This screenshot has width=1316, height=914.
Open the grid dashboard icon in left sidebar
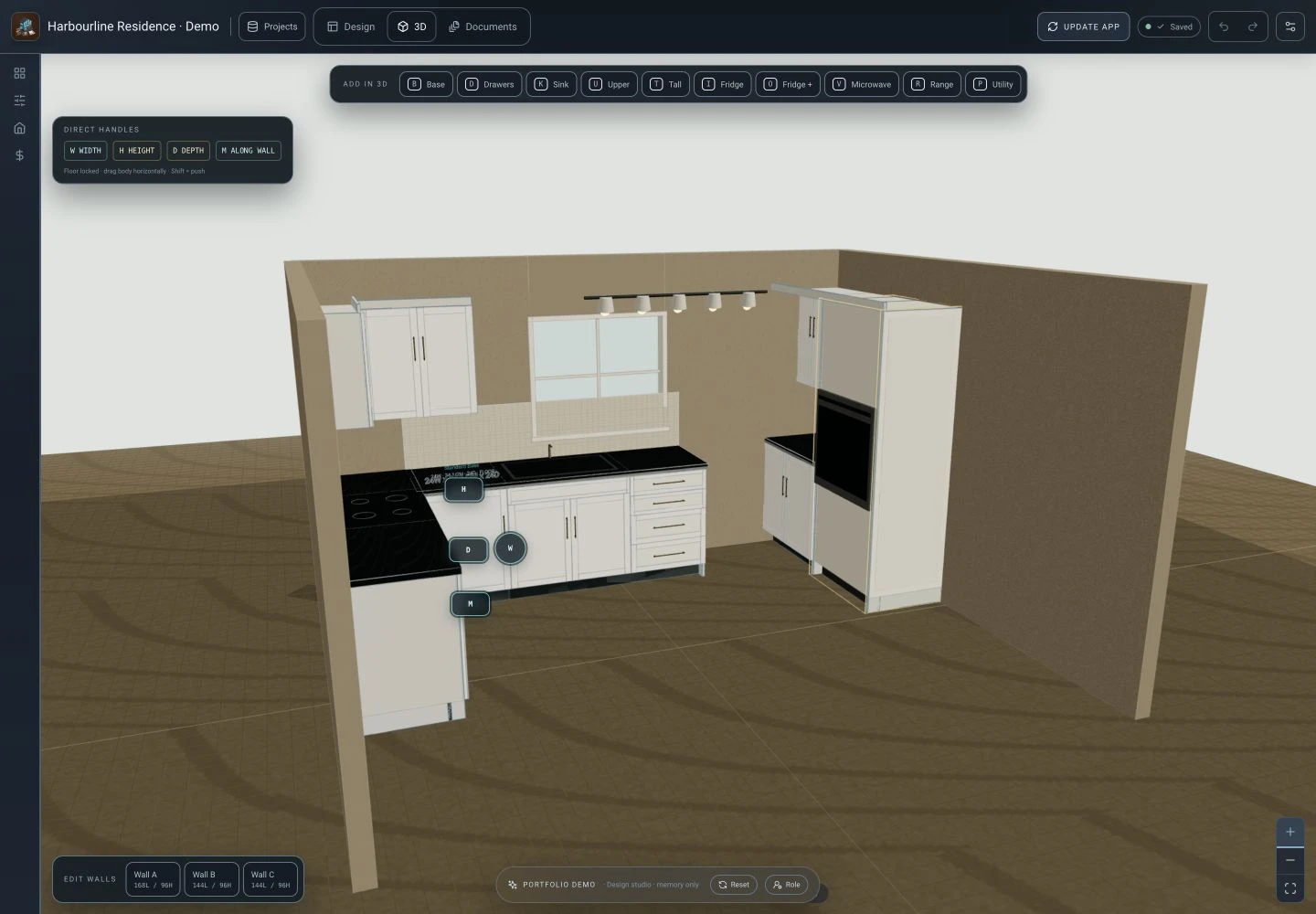[x=19, y=73]
